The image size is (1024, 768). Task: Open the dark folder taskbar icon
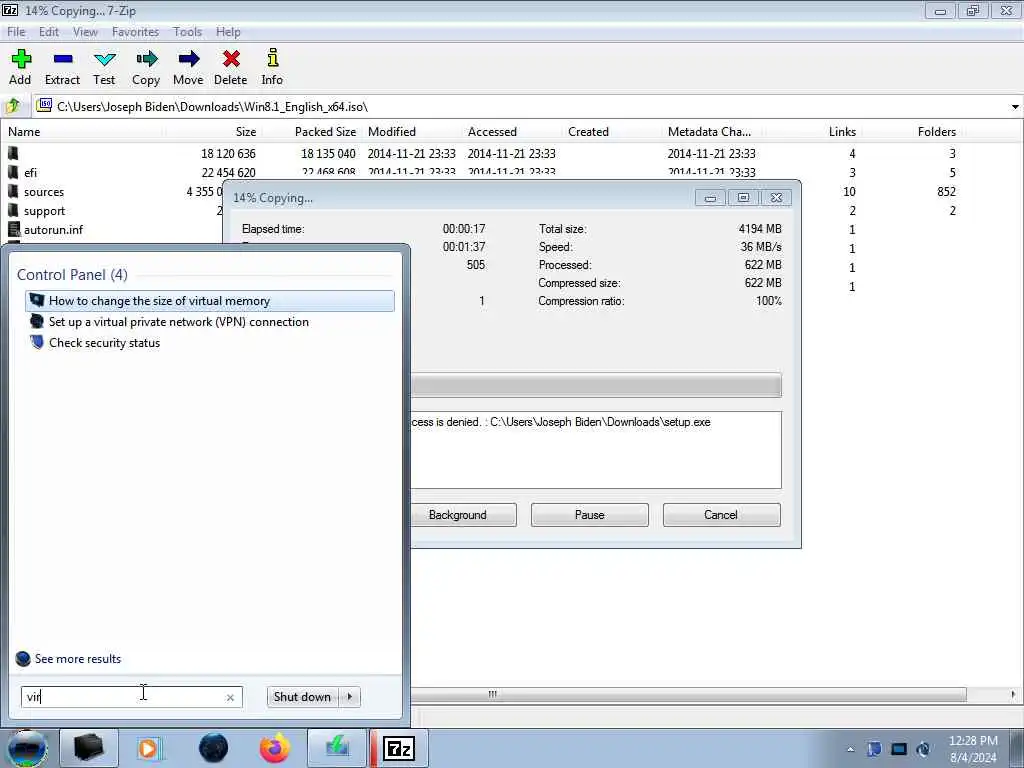[88, 748]
